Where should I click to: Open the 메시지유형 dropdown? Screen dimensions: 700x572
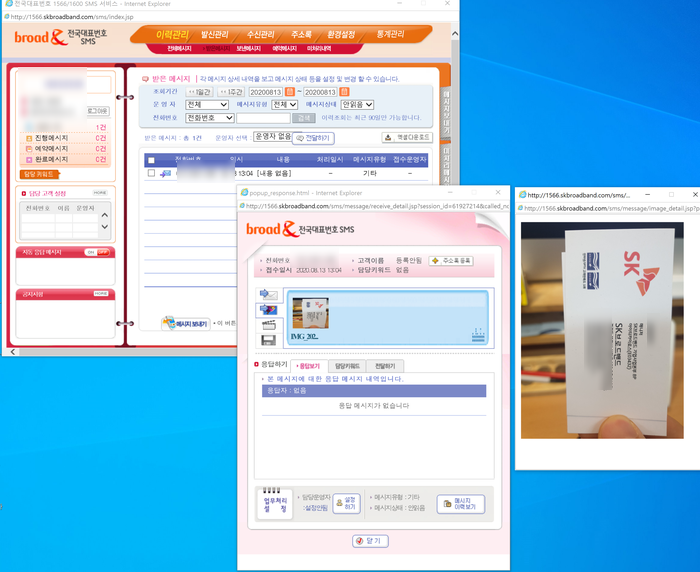pos(284,104)
